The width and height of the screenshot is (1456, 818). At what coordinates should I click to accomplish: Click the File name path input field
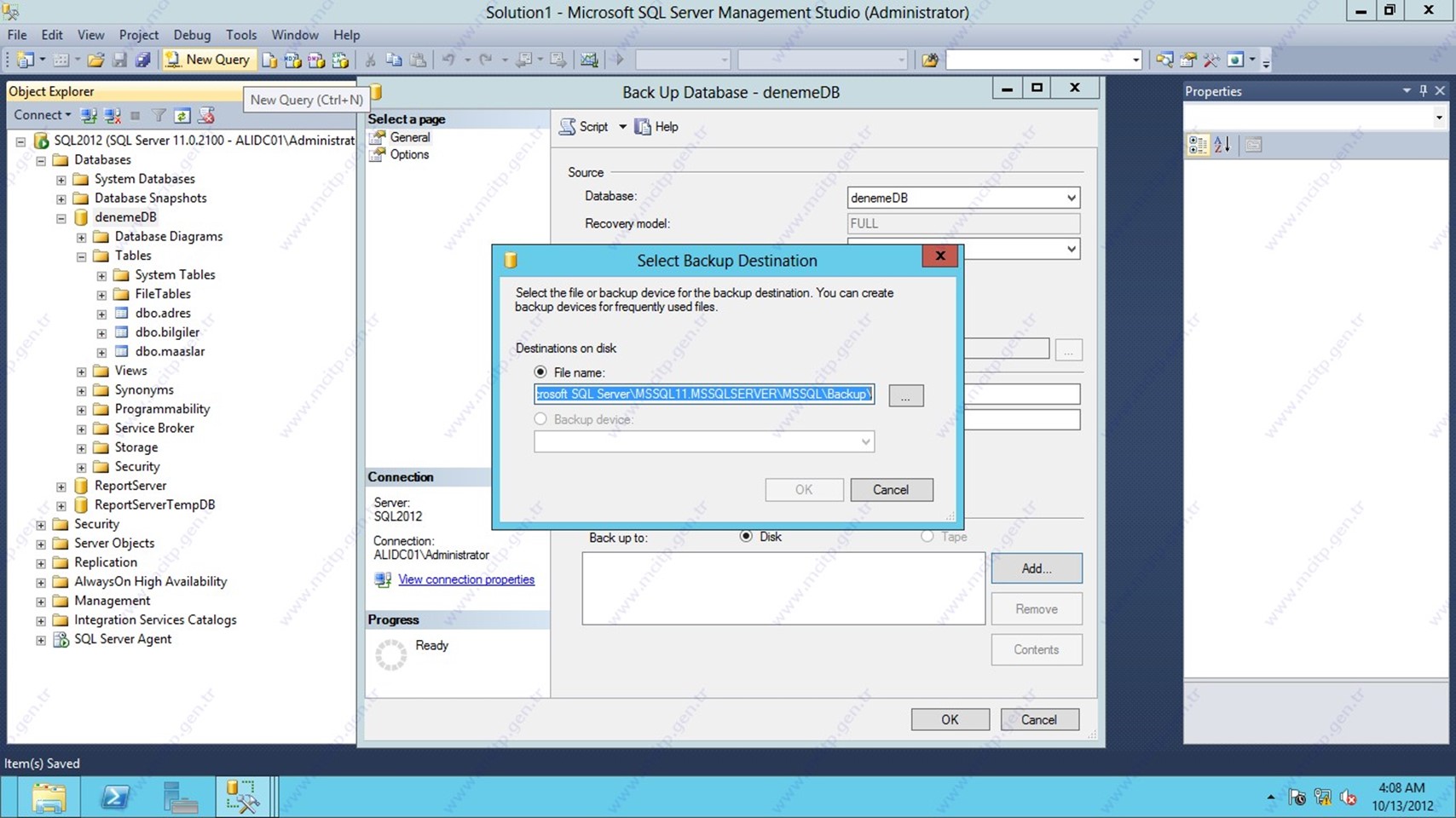704,394
